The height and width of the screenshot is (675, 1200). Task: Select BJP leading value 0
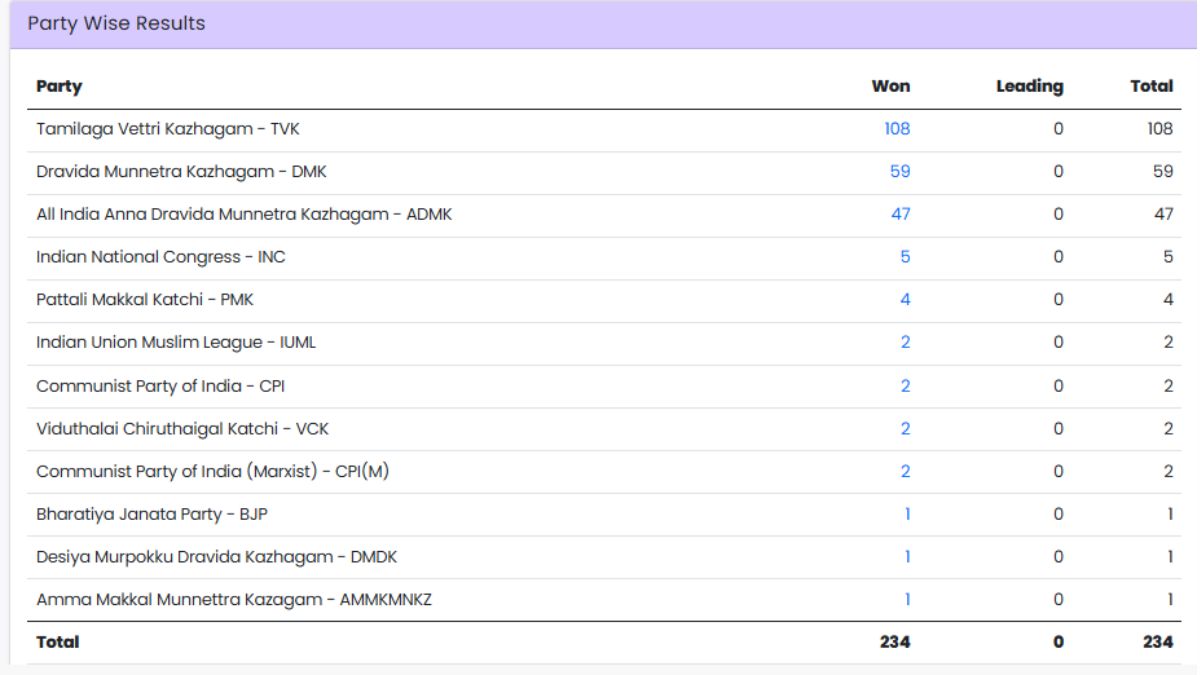(1058, 514)
